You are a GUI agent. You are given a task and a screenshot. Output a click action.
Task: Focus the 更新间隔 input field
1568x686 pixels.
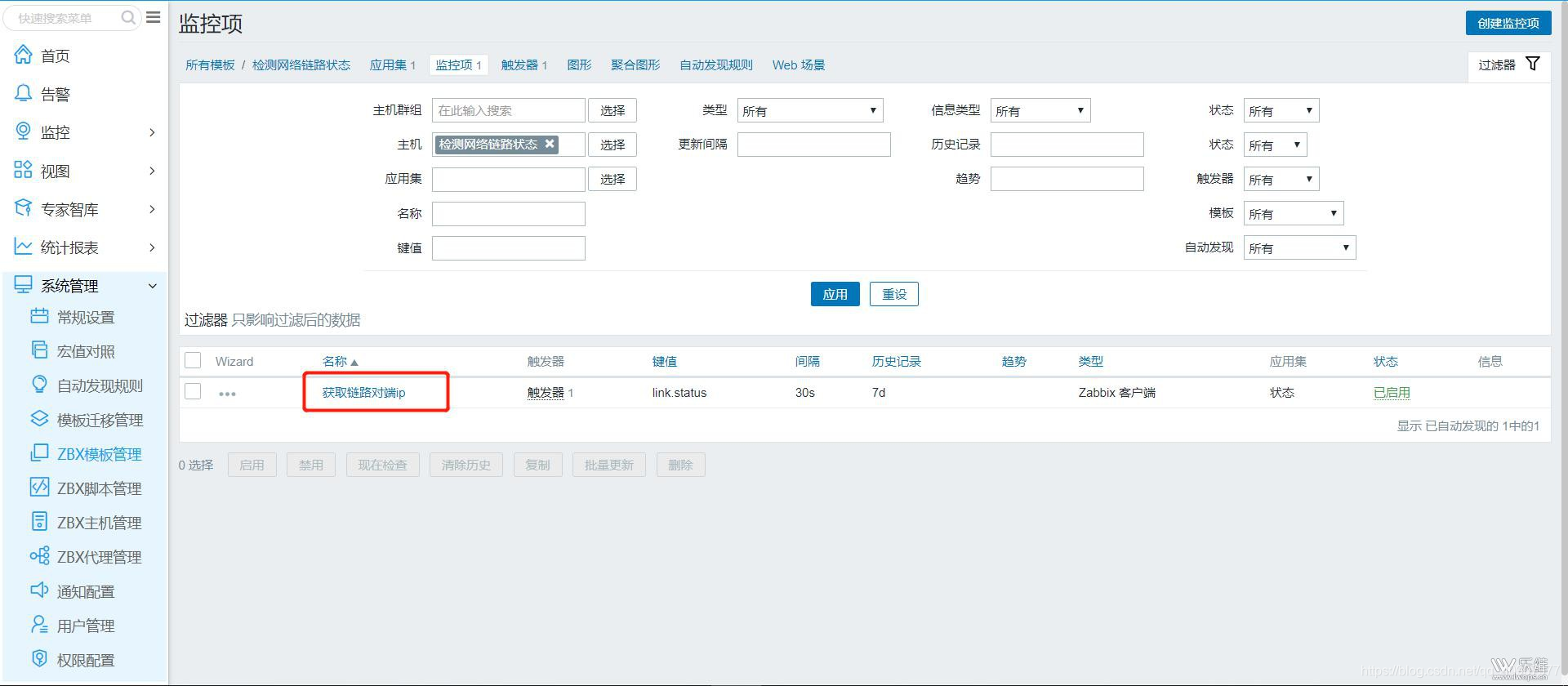[813, 145]
